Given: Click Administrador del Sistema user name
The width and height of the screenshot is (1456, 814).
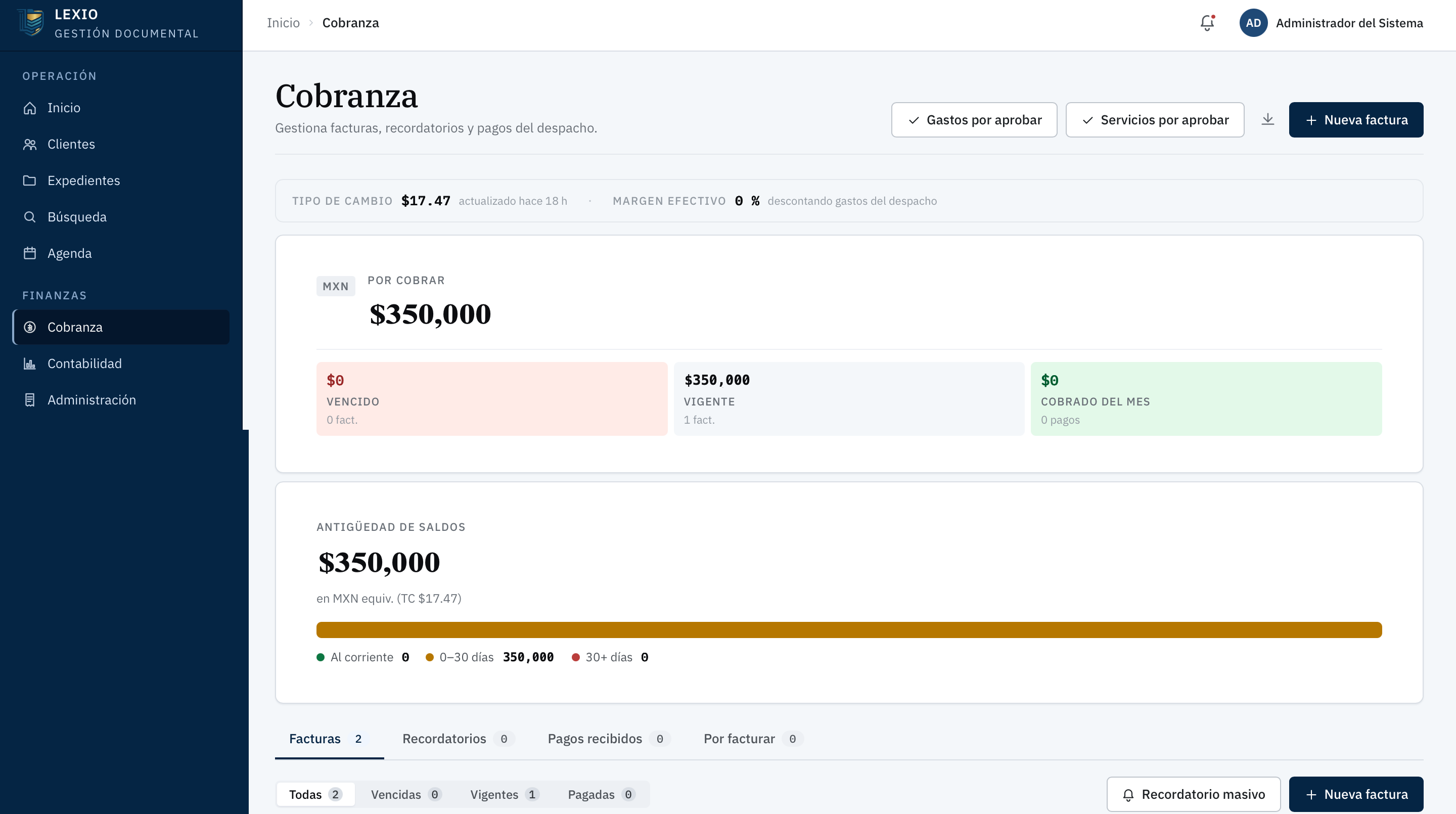Looking at the screenshot, I should click(x=1349, y=23).
